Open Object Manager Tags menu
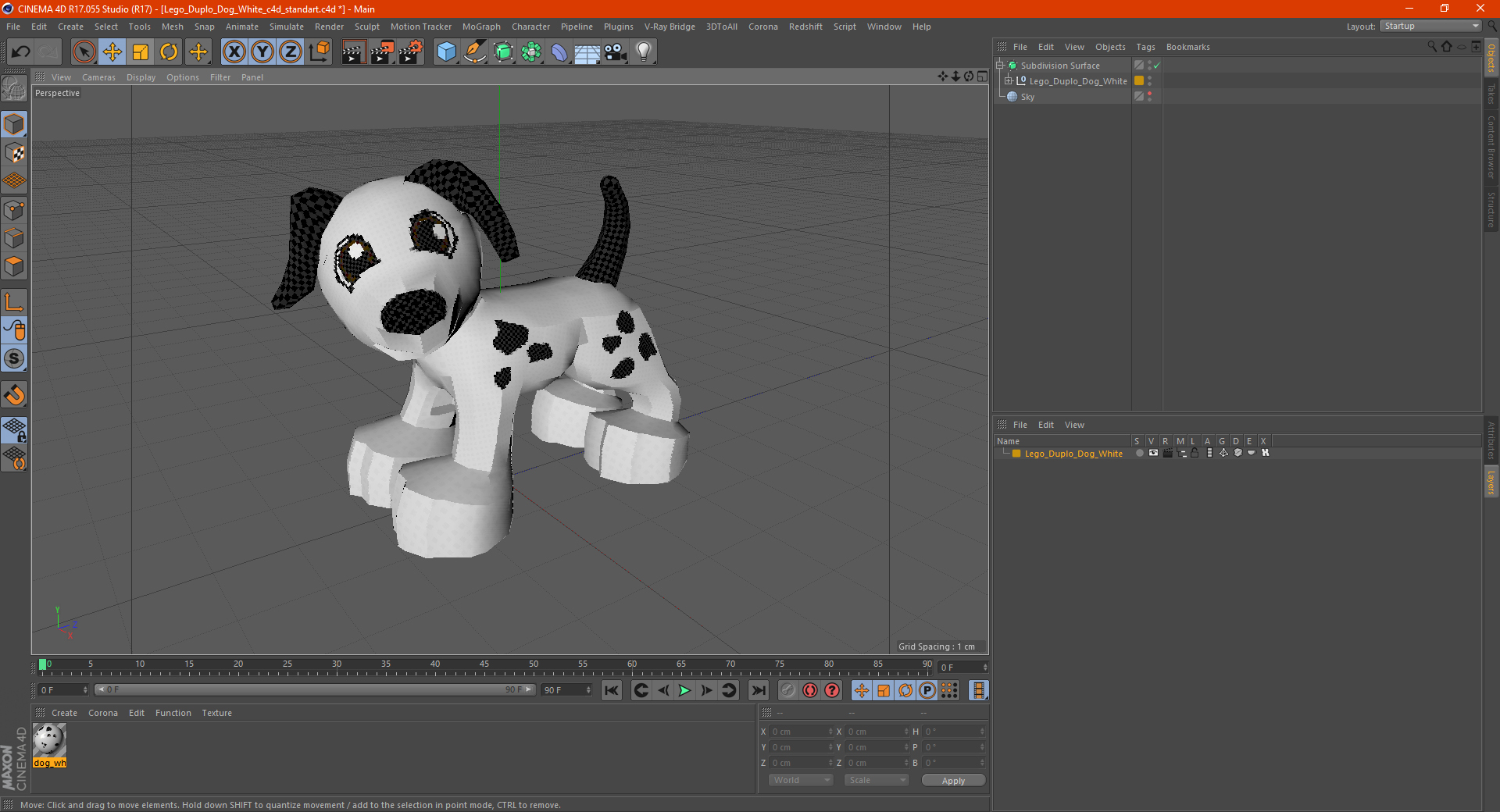Viewport: 1500px width, 812px height. (1145, 47)
